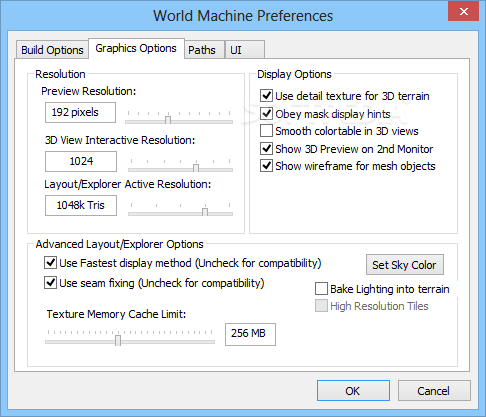The image size is (486, 417).
Task: Cancel the preferences dialog
Action: point(434,391)
